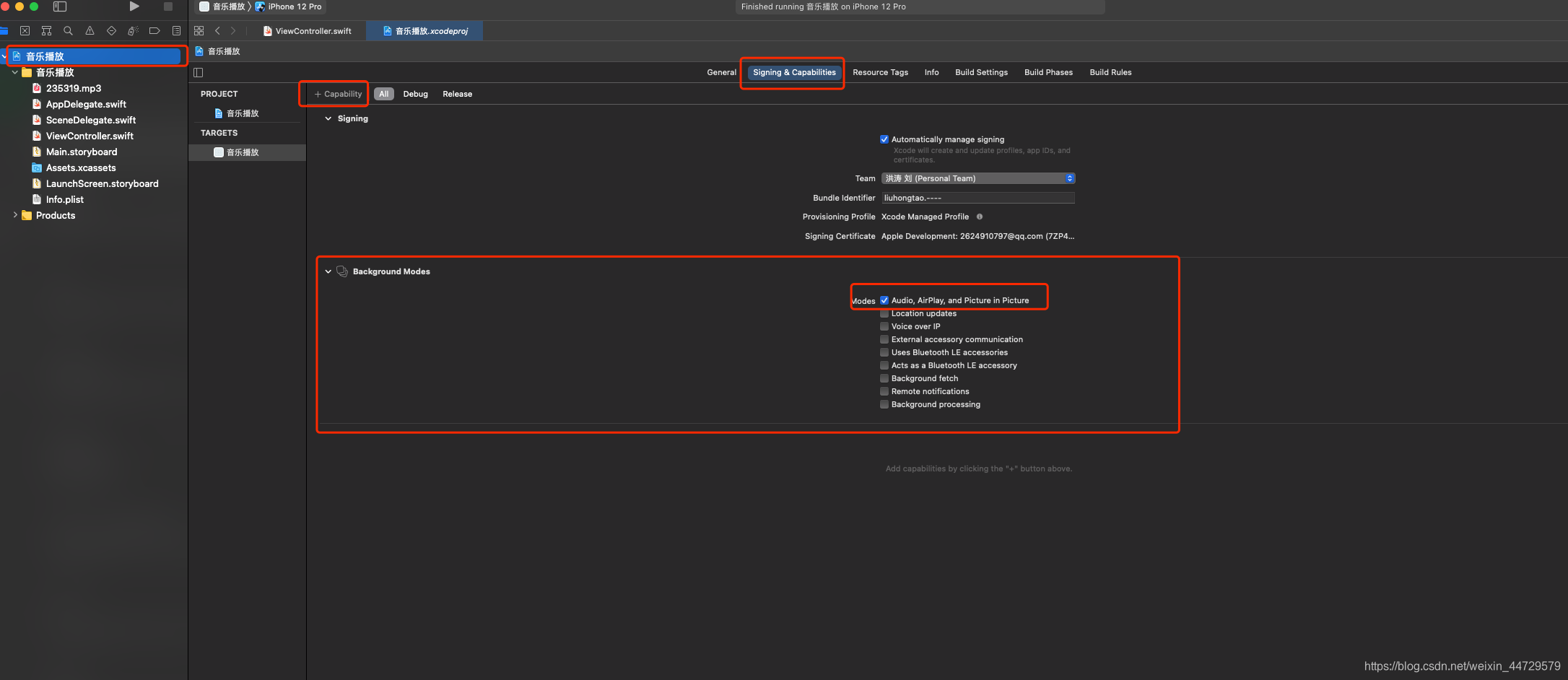Screen dimensions: 1568x680
Task: Toggle the navigator sidebar icon
Action: click(x=60, y=6)
